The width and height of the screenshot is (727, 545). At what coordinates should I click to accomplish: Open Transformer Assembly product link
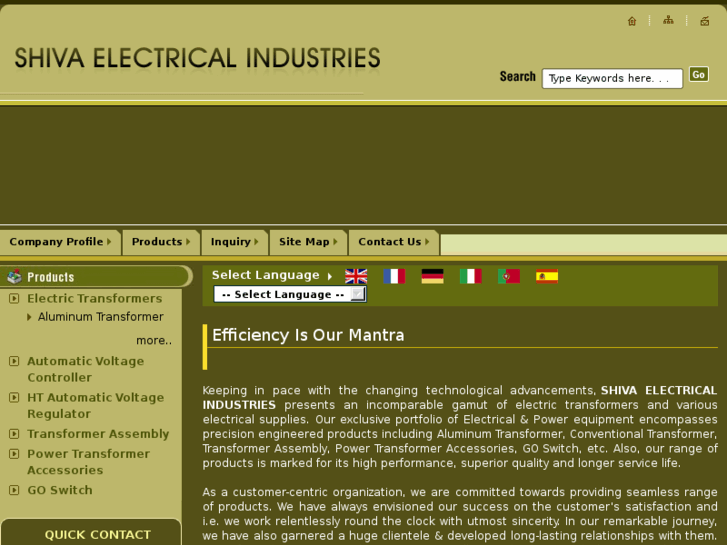click(x=98, y=434)
